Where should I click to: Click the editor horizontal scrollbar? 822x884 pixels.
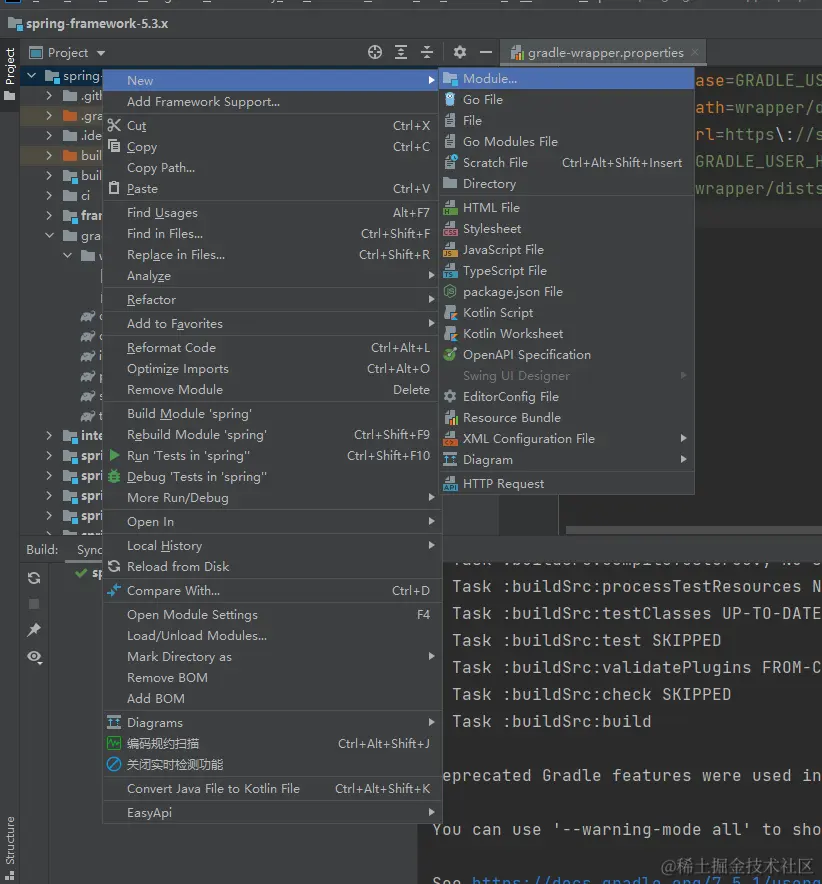[693, 530]
